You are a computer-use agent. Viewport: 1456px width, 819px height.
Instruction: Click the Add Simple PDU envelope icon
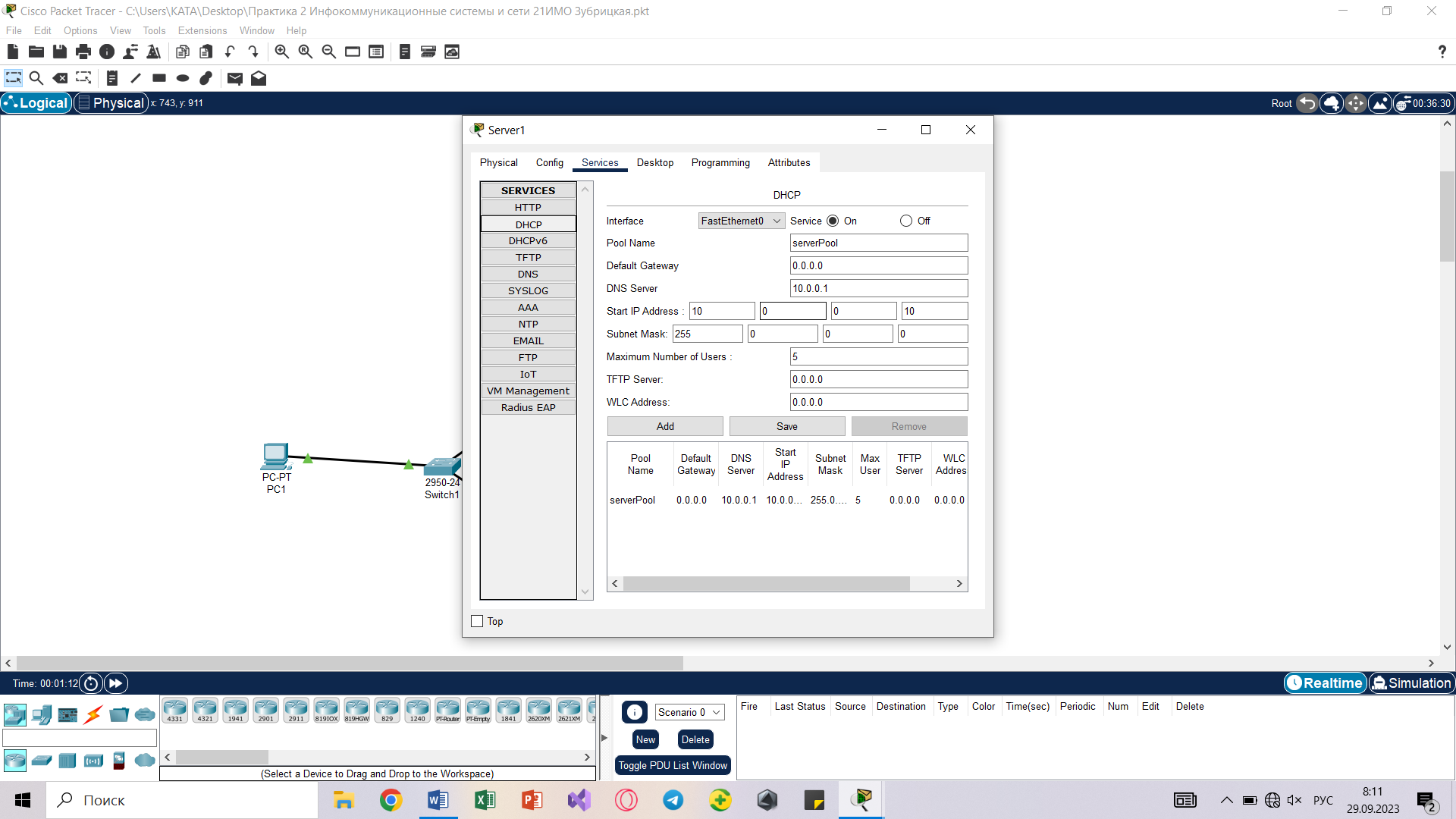(x=234, y=78)
